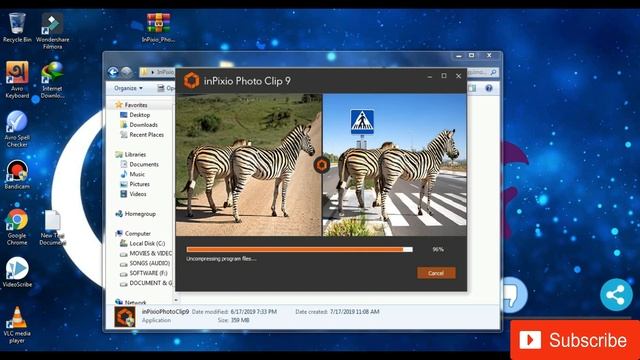
Task: Click the right zebra crosswalk photo
Action: [395, 165]
